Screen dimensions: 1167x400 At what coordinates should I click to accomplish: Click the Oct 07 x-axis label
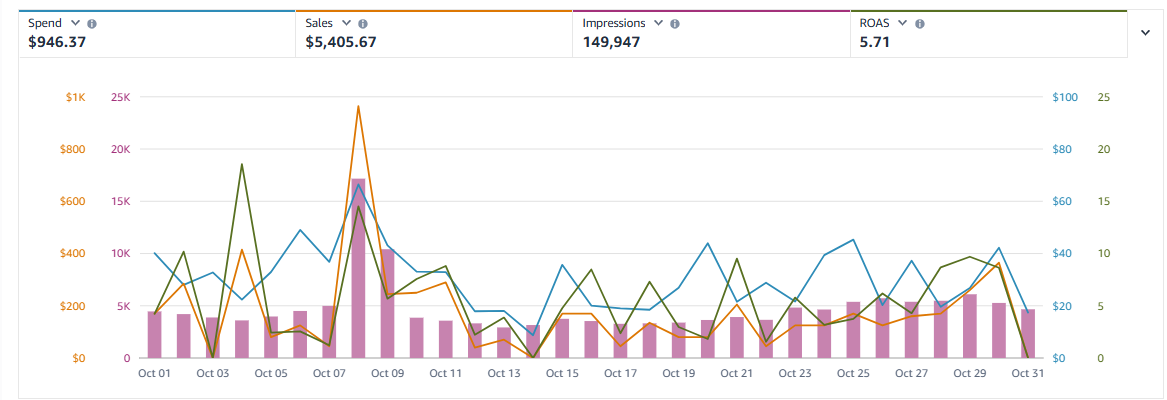[x=329, y=372]
